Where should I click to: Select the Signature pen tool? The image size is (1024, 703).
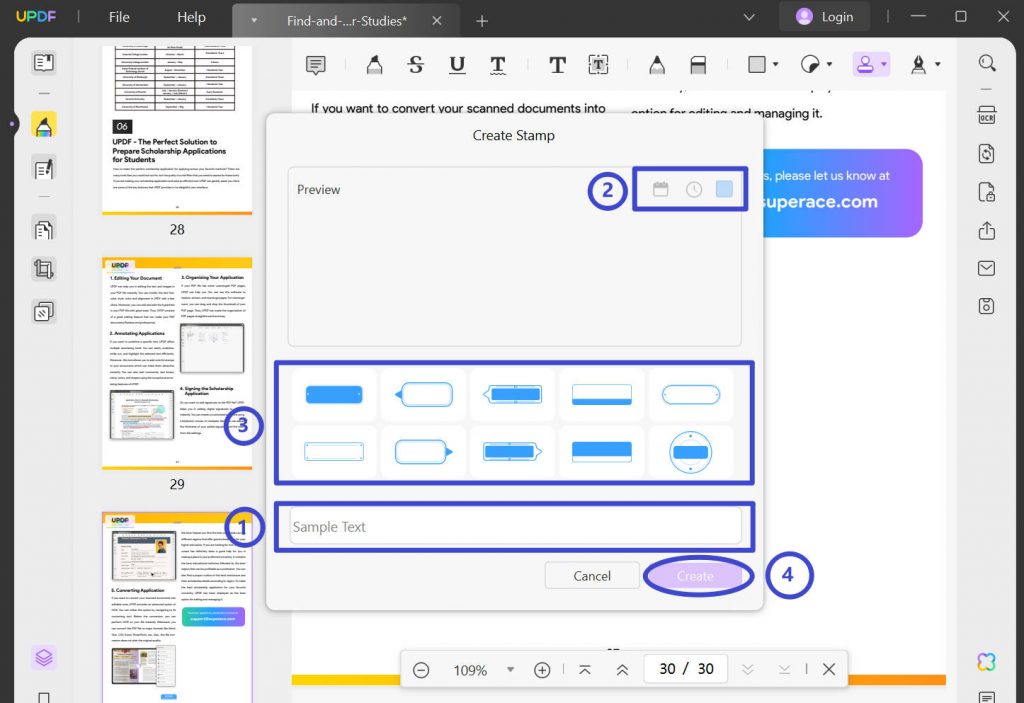[918, 64]
